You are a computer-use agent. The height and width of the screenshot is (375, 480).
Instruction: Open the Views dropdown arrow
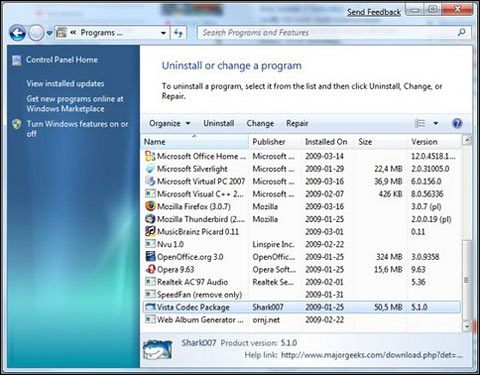click(x=435, y=124)
